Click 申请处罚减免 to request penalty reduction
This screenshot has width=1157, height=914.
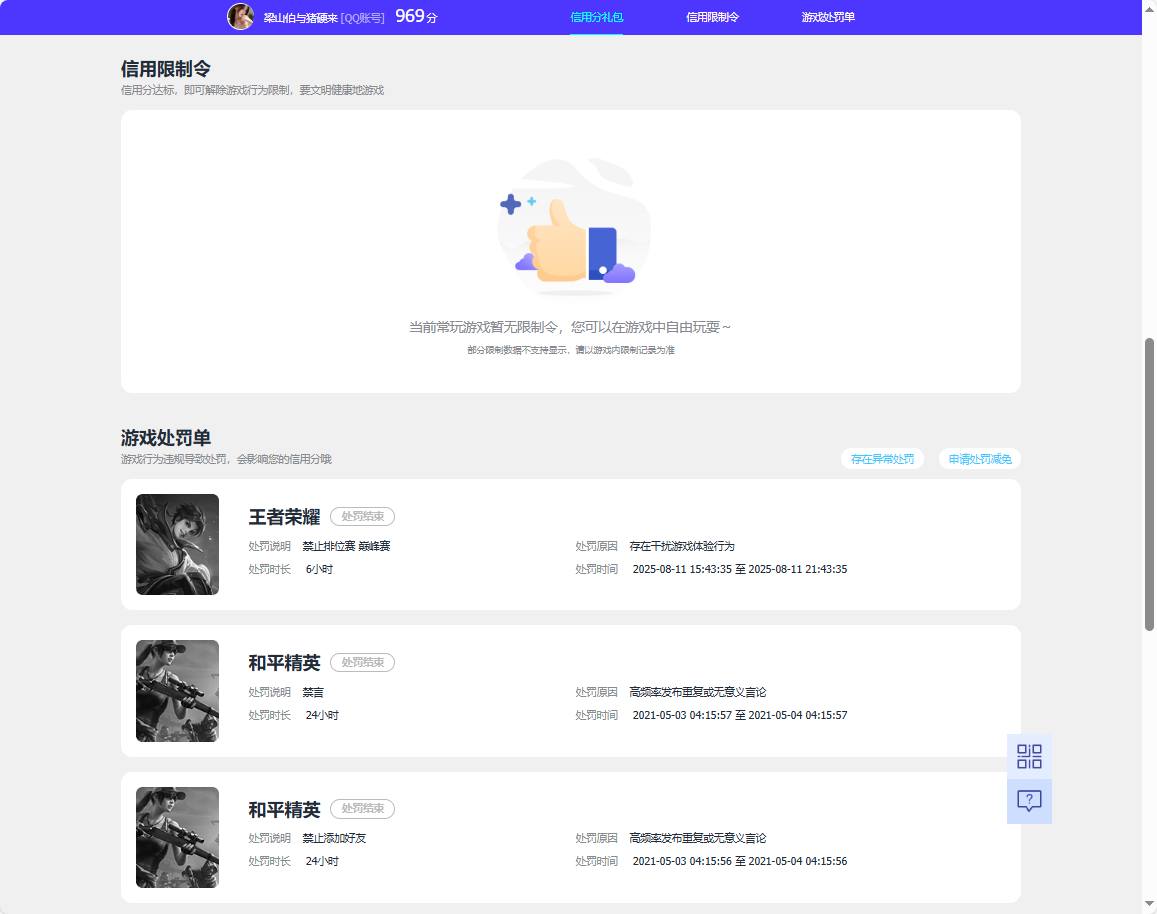pos(980,459)
